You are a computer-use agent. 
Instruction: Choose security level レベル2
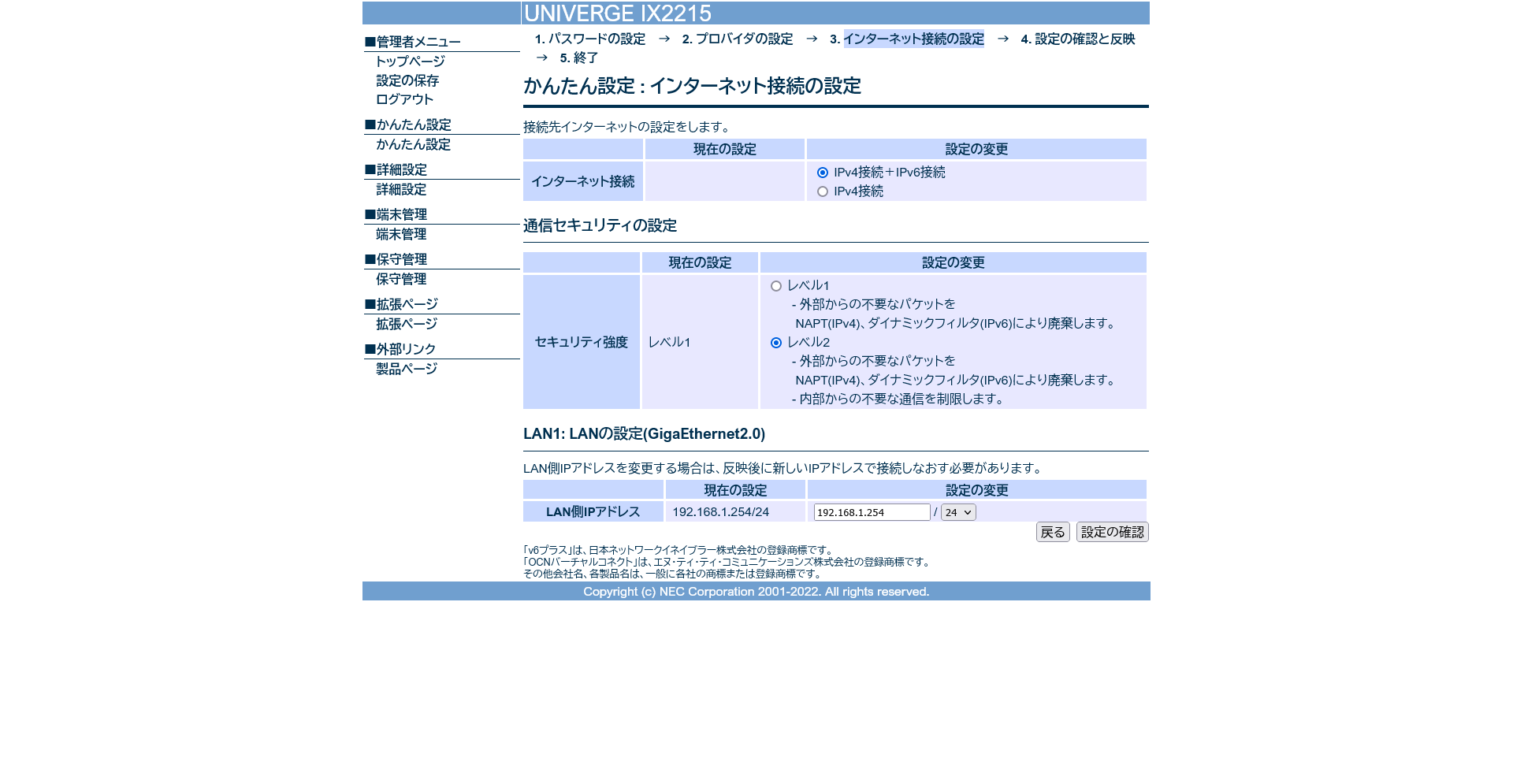coord(776,343)
